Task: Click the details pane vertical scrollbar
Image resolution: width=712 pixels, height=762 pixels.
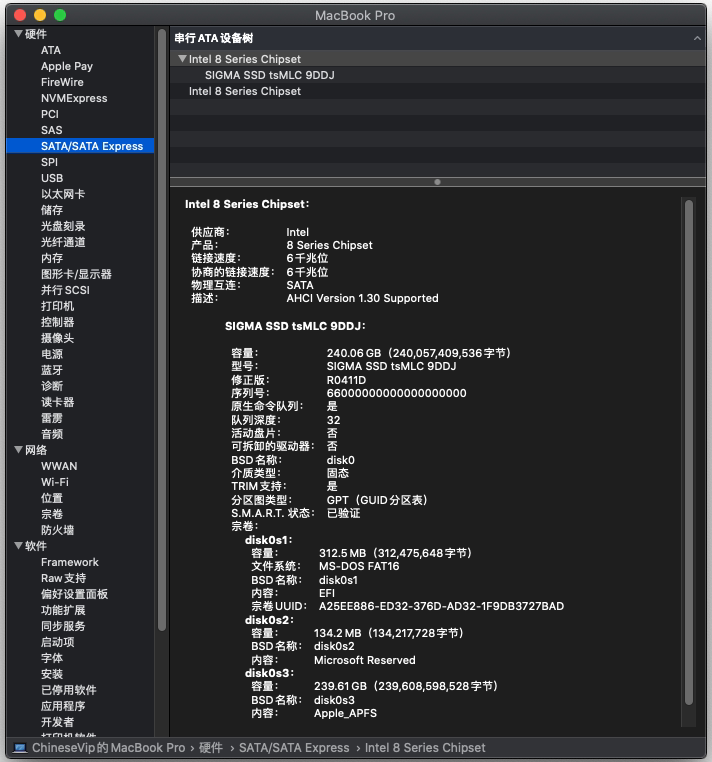Action: click(x=689, y=452)
